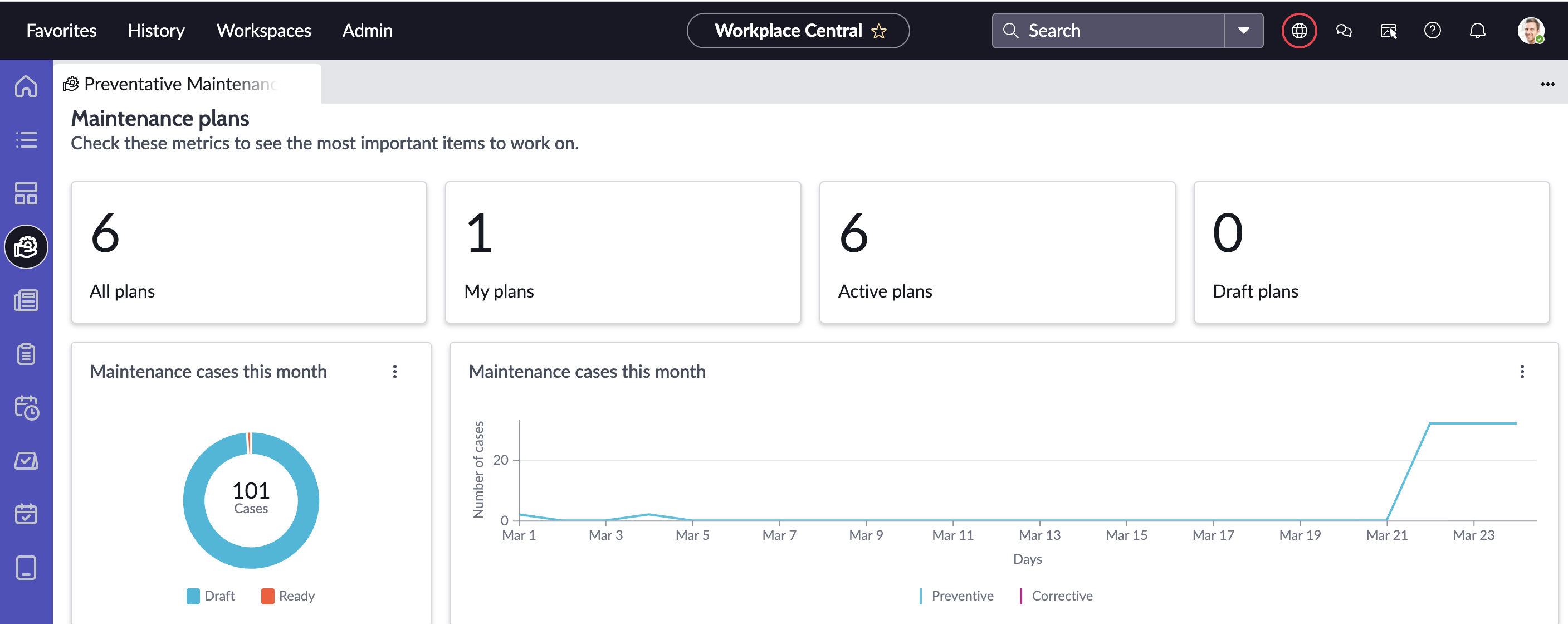Screen dimensions: 1568x624
Task: Open the Draft plans card
Action: click(x=1371, y=252)
